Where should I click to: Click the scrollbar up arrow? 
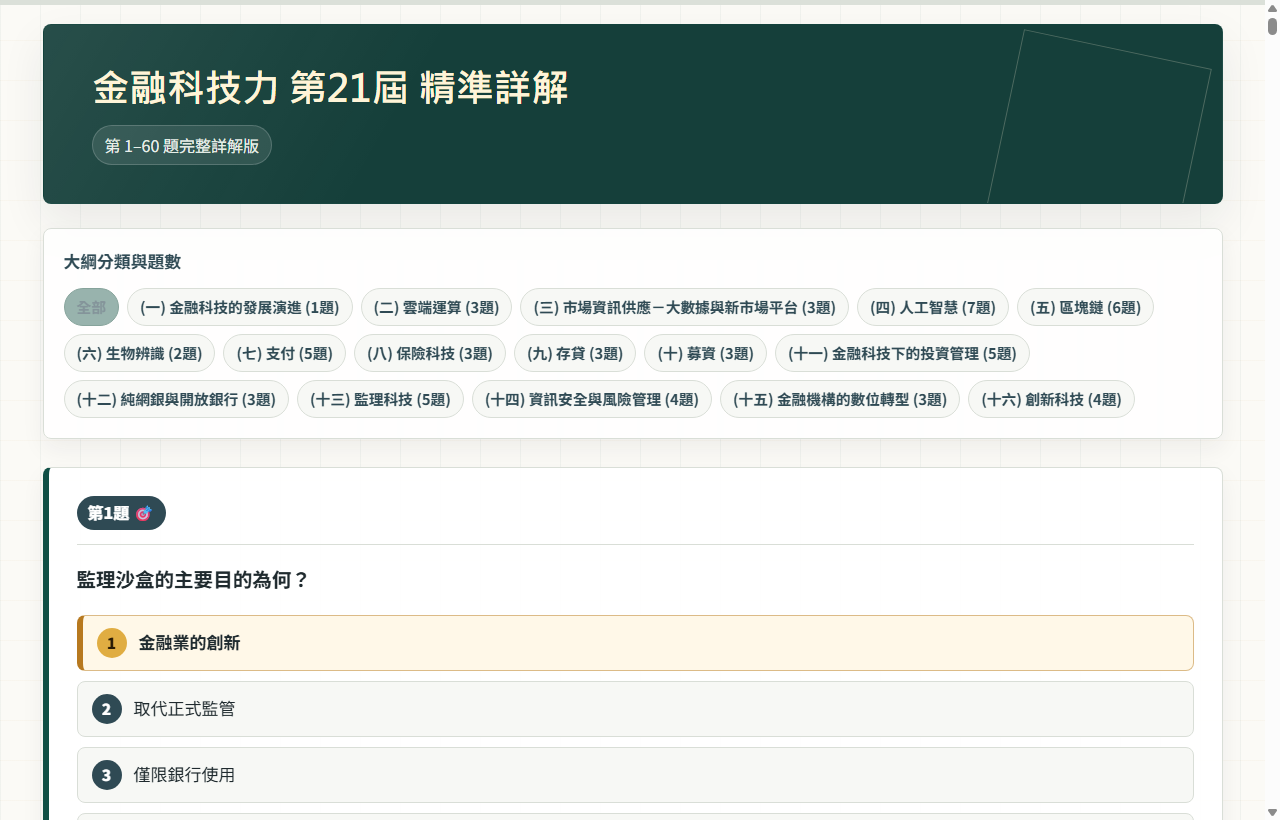(1273, 9)
